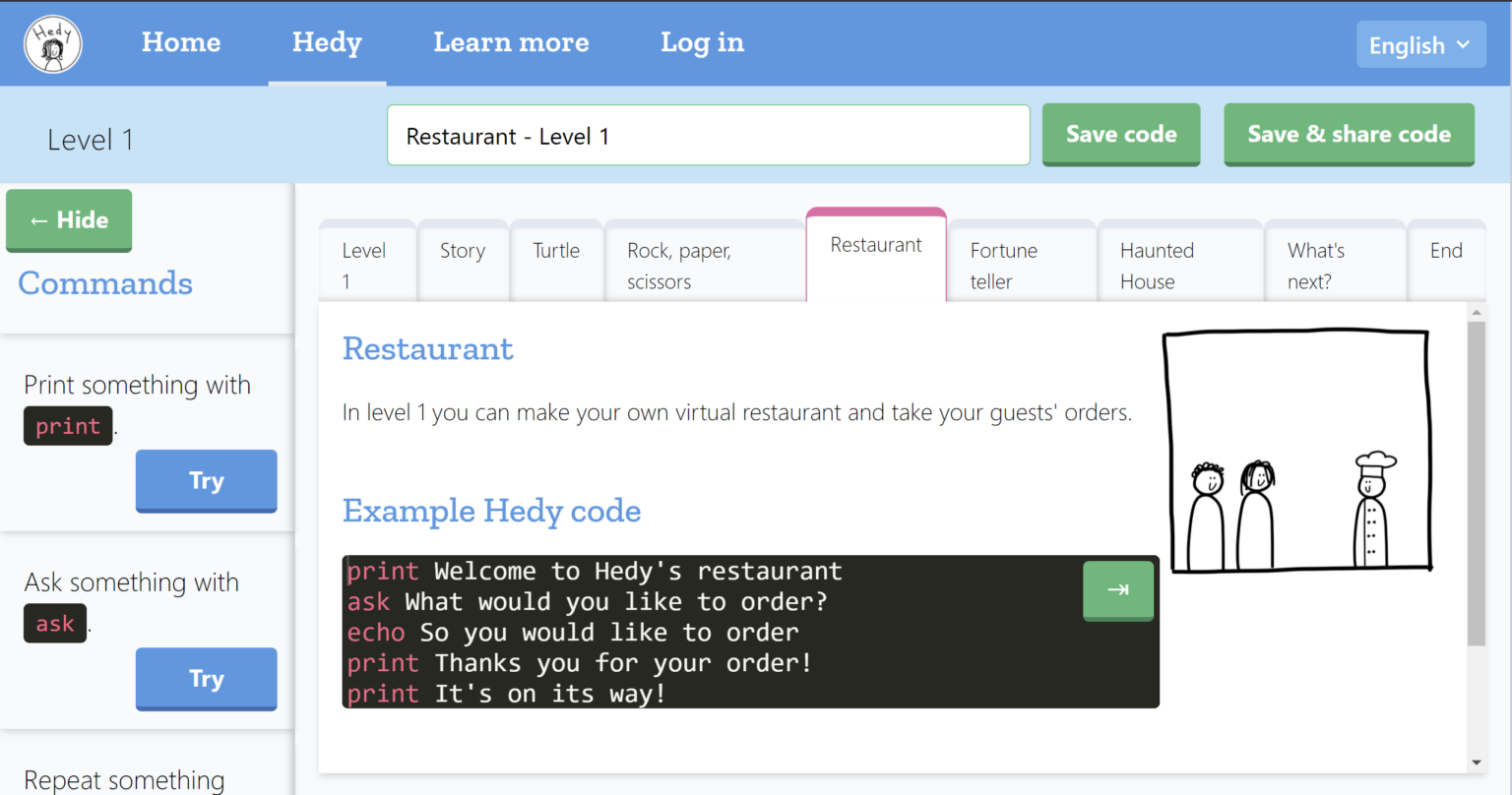Screen dimensions: 1512x795
Task: Click the Save & share code button
Action: 1349,134
